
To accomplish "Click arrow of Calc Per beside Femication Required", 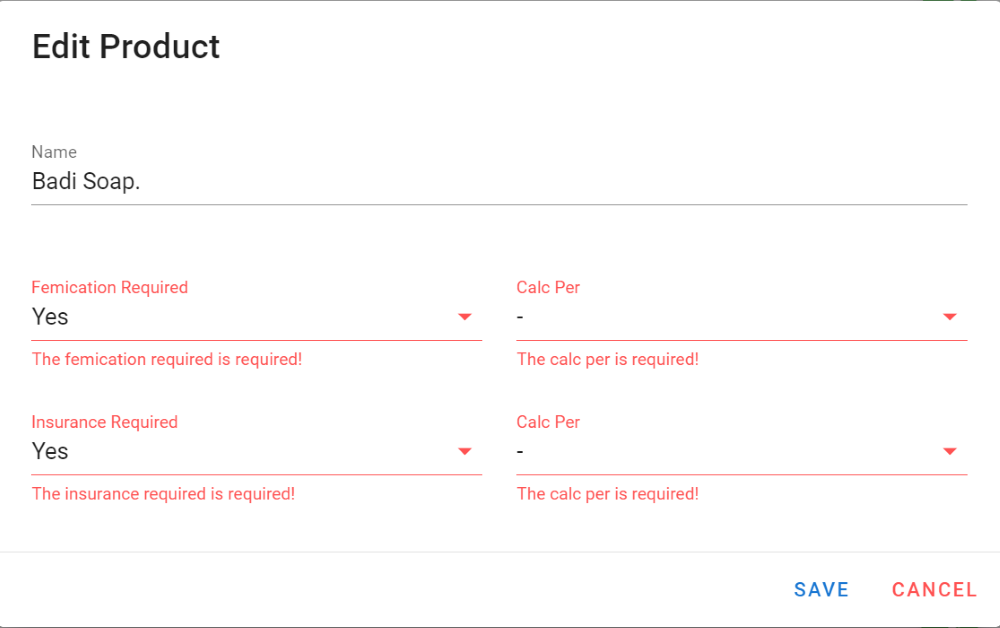I will 949,317.
